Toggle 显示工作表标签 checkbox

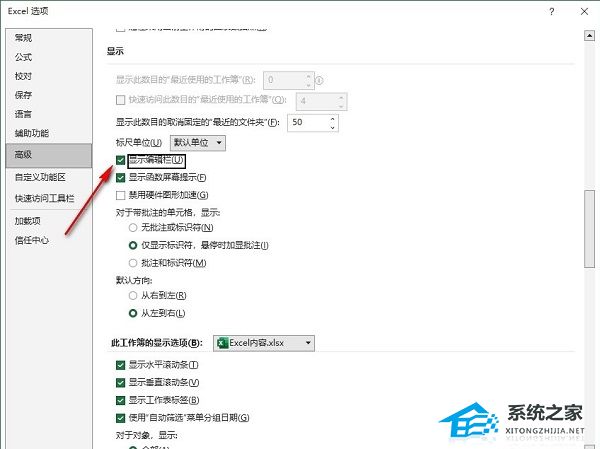[x=121, y=400]
